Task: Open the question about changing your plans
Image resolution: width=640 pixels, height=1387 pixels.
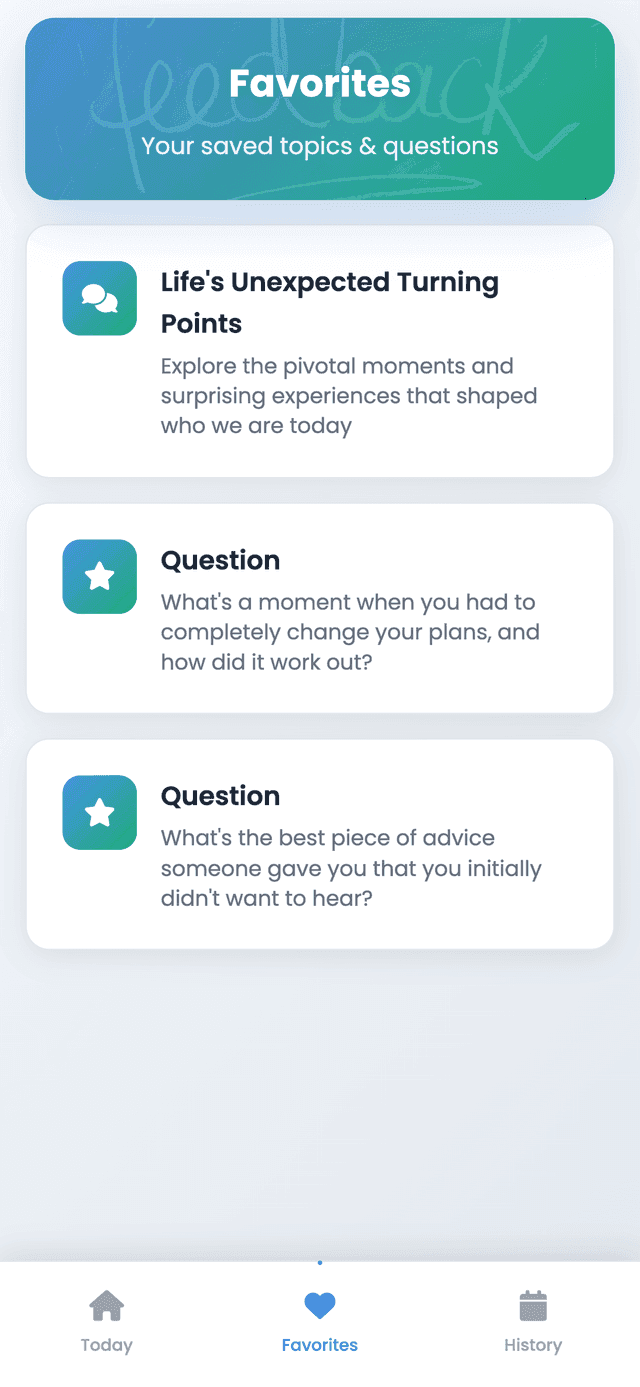Action: pos(320,608)
